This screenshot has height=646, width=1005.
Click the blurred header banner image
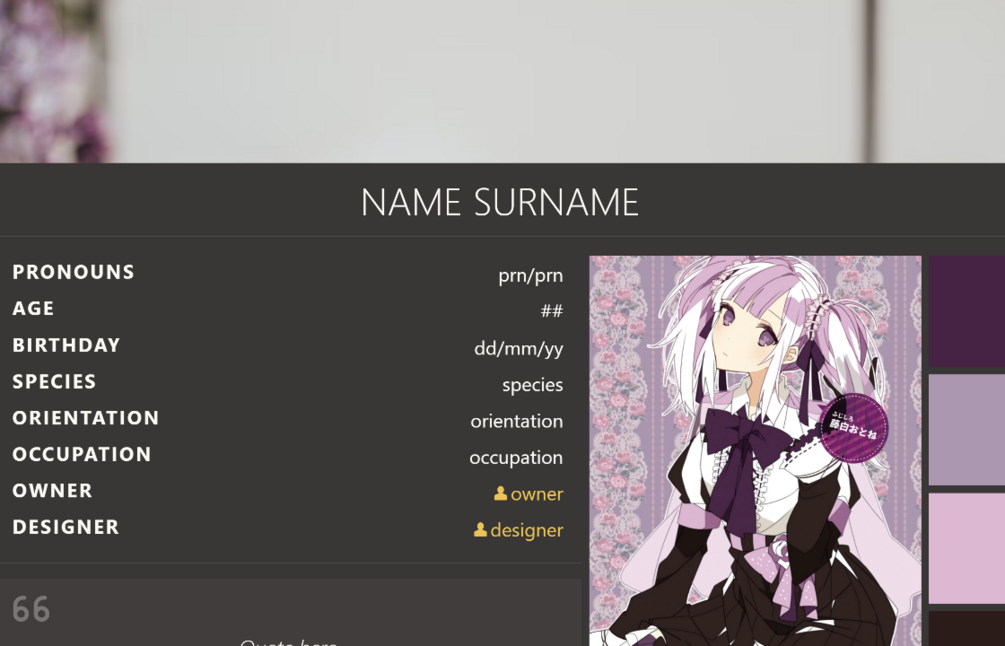(502, 81)
